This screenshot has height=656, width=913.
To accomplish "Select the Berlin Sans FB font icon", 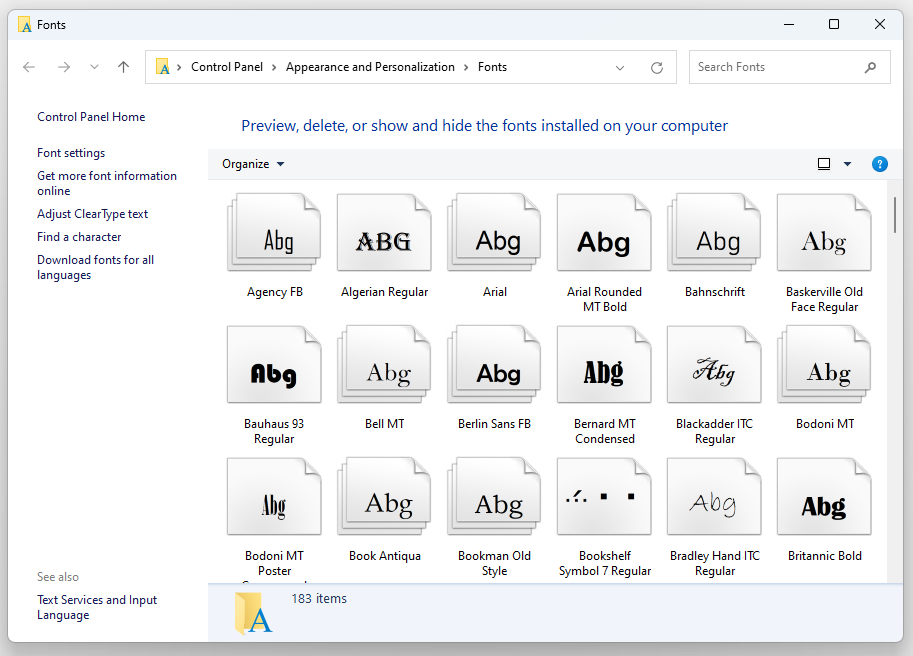I will coord(494,364).
